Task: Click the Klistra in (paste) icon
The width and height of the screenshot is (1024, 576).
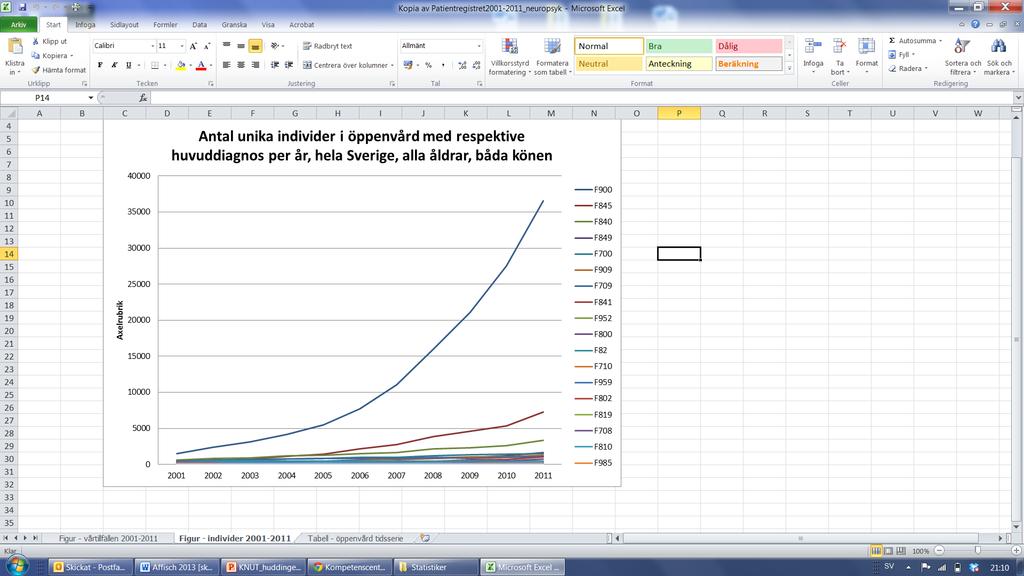Action: point(14,46)
